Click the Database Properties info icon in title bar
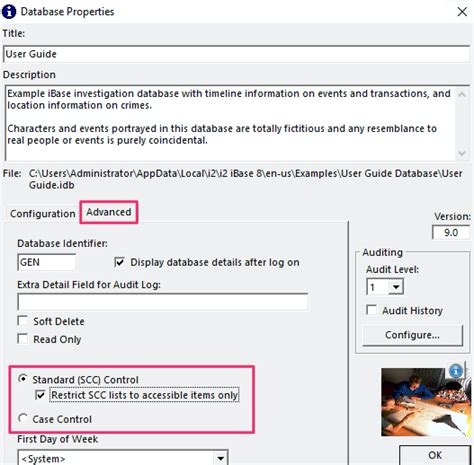Image resolution: width=474 pixels, height=465 pixels. pos(9,12)
